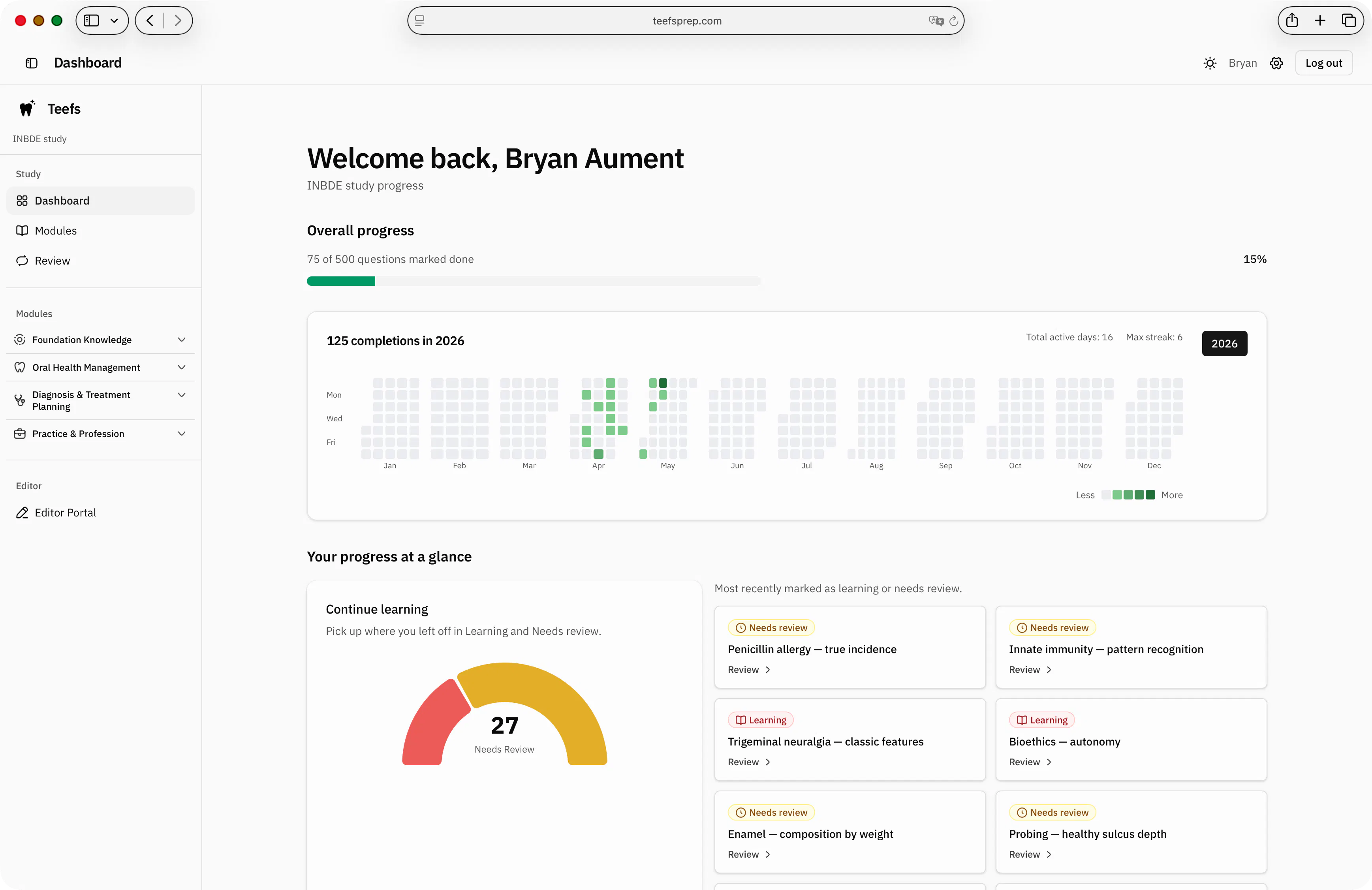Click the Total active days: 16 stat

click(1069, 337)
